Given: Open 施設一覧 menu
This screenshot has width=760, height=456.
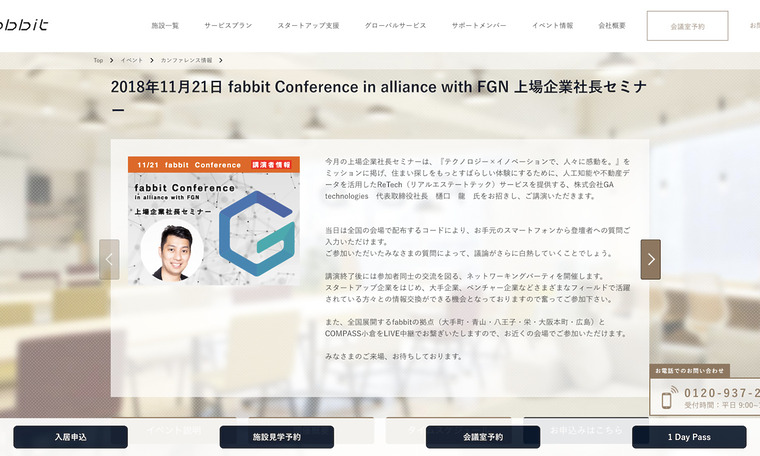Looking at the screenshot, I should point(165,26).
